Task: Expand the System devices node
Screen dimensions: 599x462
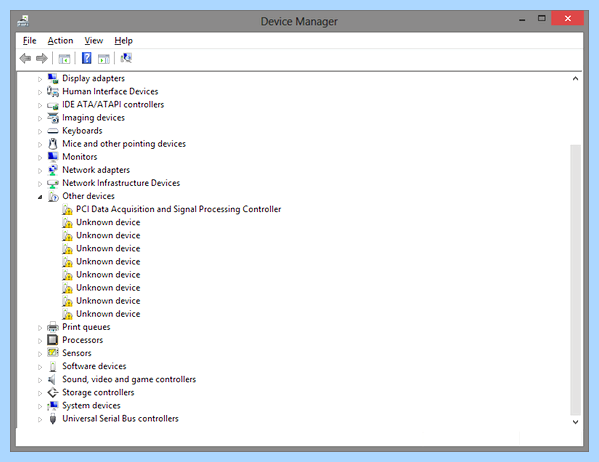Action: (x=40, y=406)
